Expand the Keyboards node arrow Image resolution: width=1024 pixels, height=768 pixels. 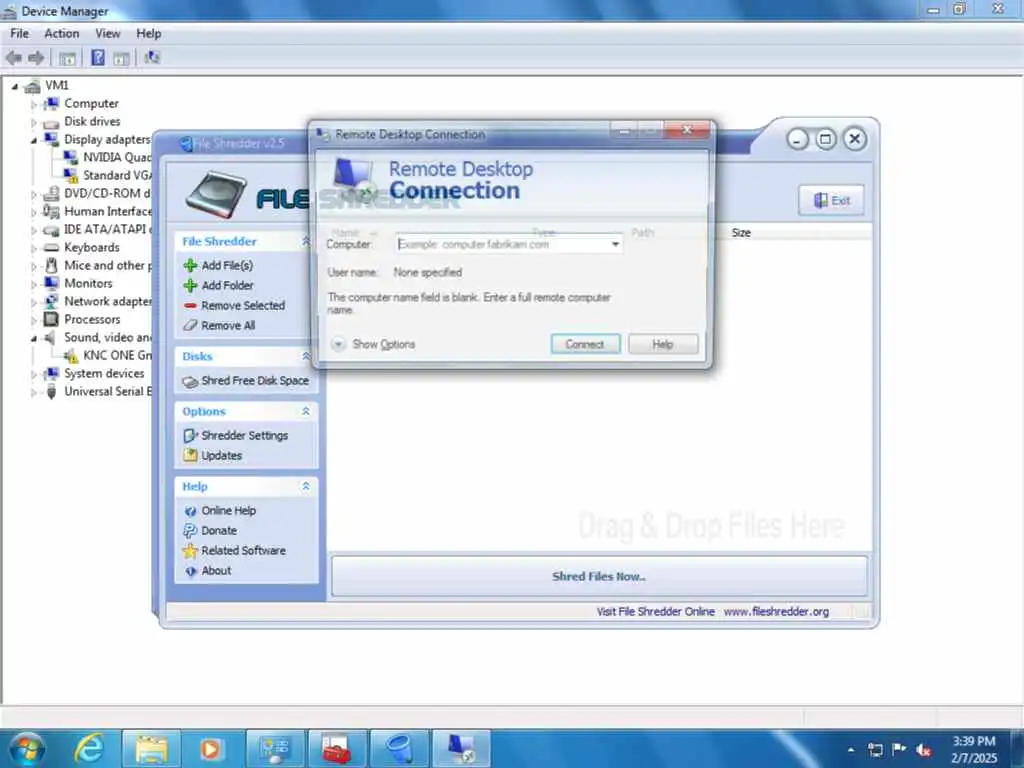tap(33, 248)
